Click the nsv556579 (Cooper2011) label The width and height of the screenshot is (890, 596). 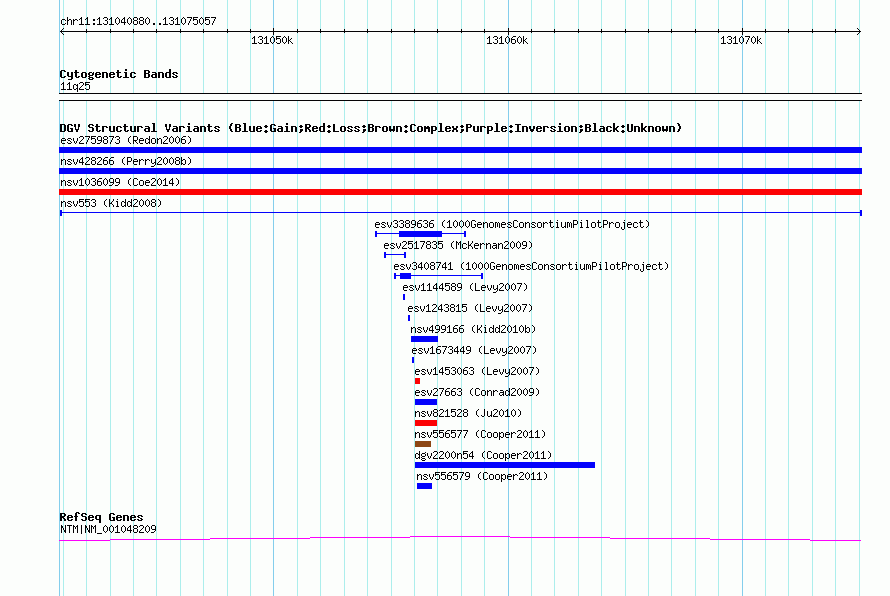[482, 476]
